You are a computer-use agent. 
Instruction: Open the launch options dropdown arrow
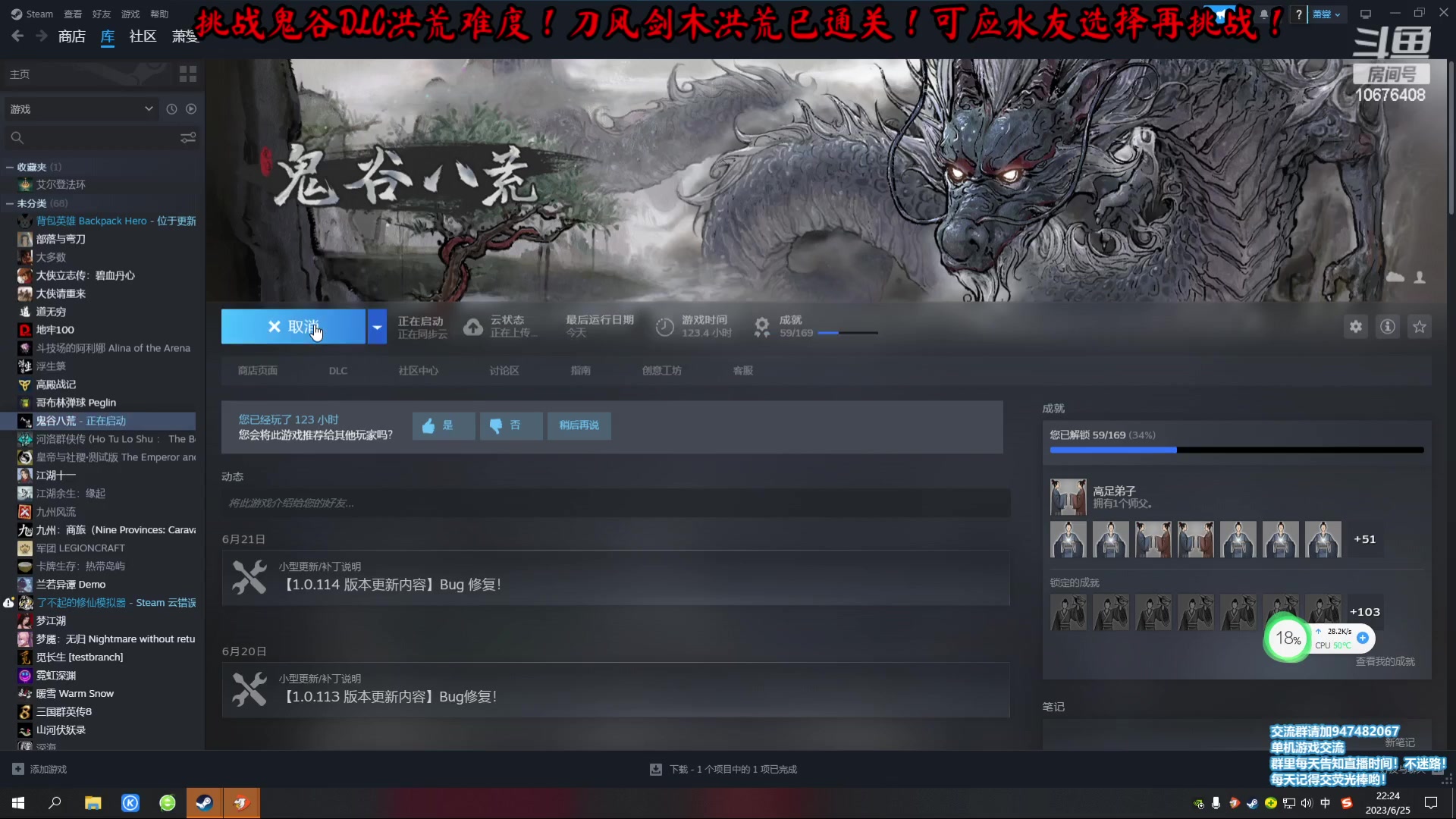[x=377, y=327]
